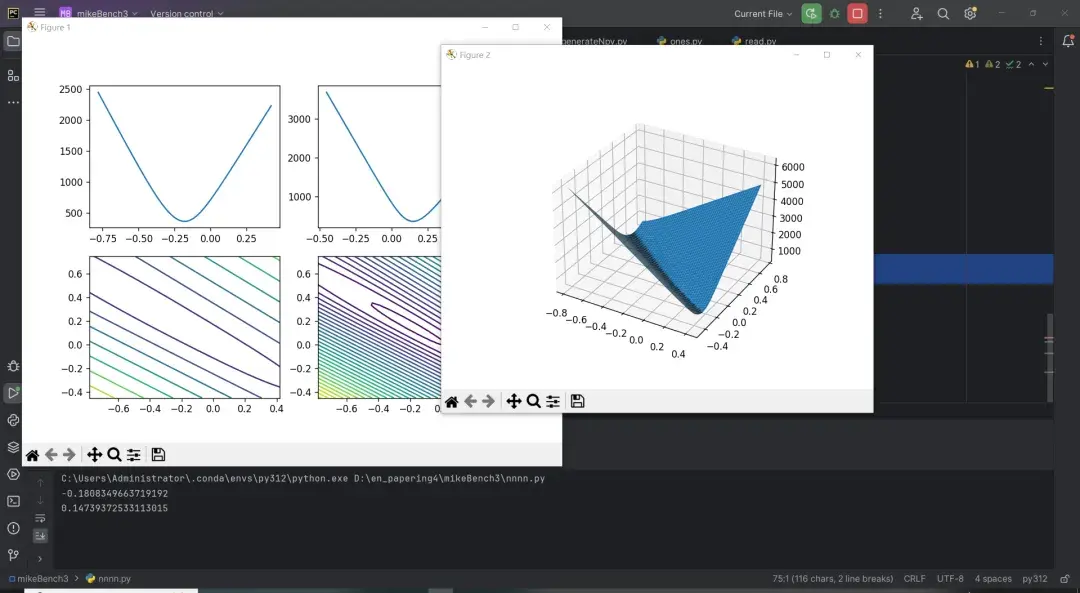
Task: Open the Debug tool window in sidebar
Action: 13,366
